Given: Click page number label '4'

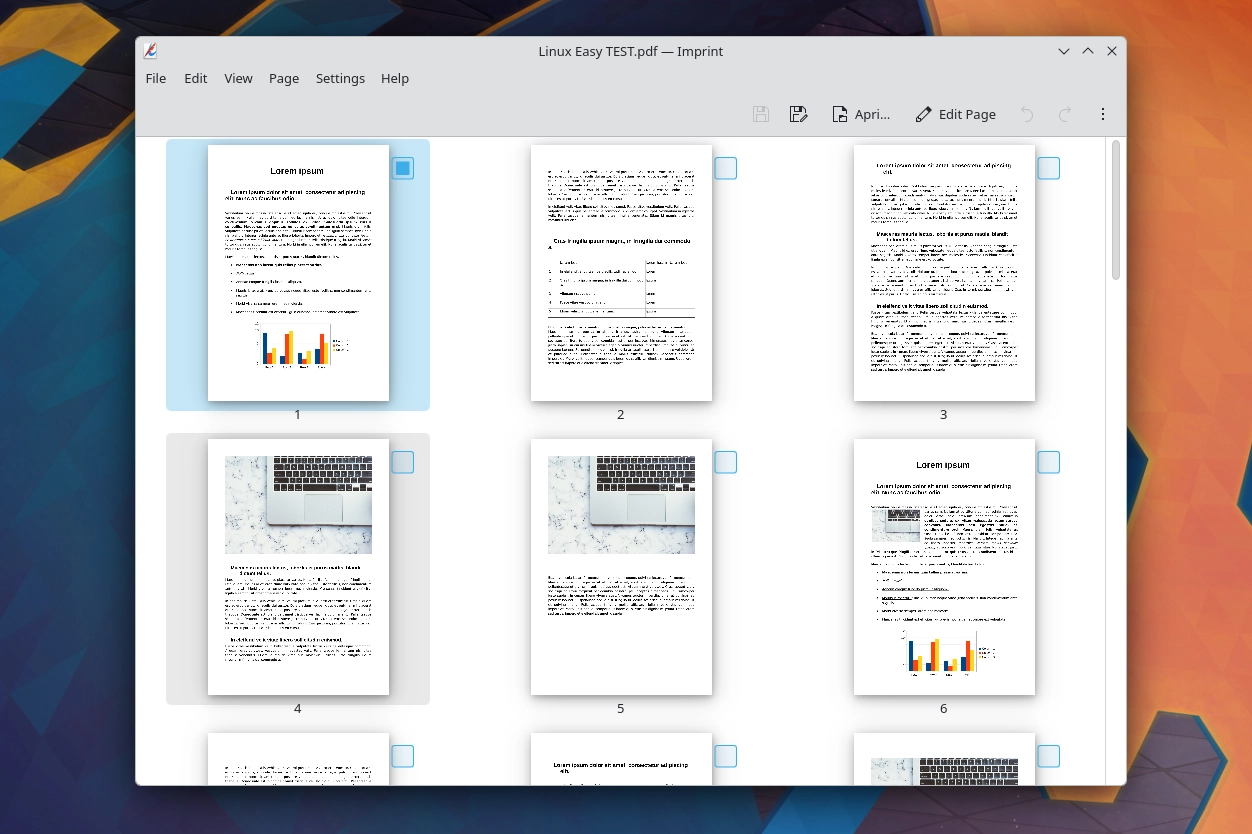Looking at the screenshot, I should click(298, 708).
